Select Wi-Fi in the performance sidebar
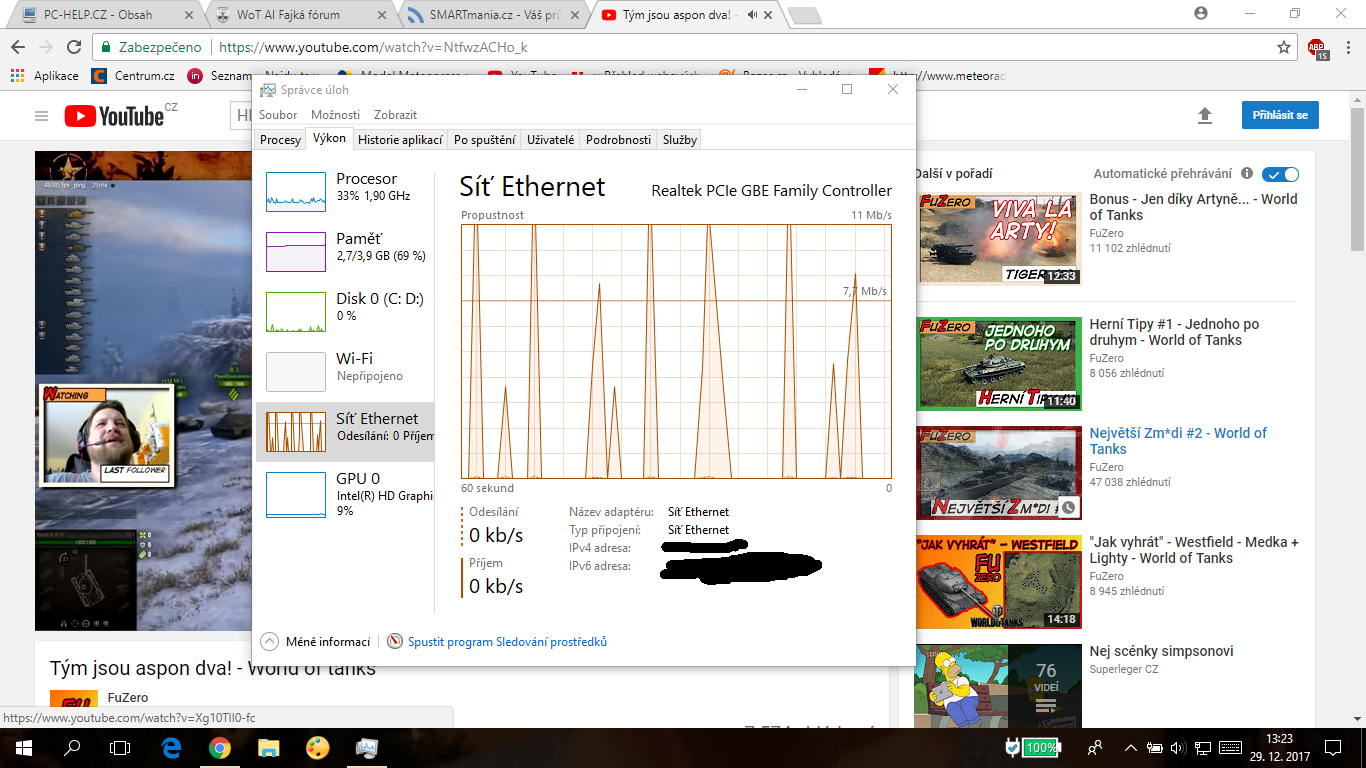 (345, 371)
